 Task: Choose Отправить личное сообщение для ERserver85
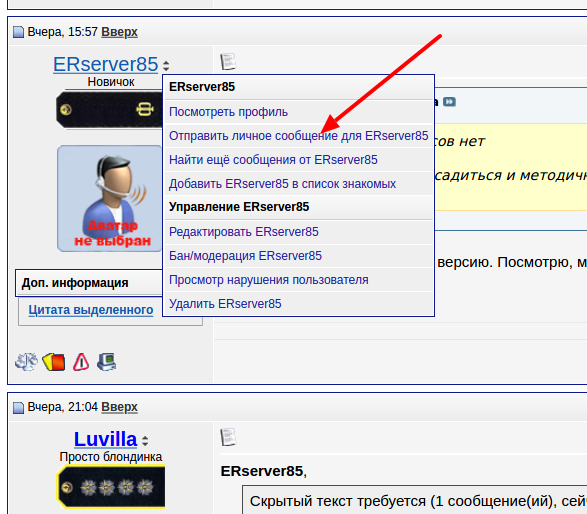[298, 136]
